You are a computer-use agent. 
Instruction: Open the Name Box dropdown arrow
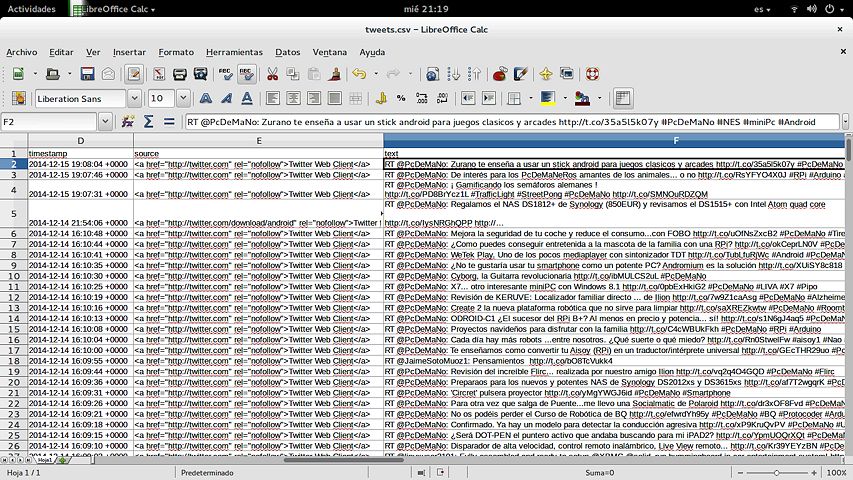coord(105,122)
